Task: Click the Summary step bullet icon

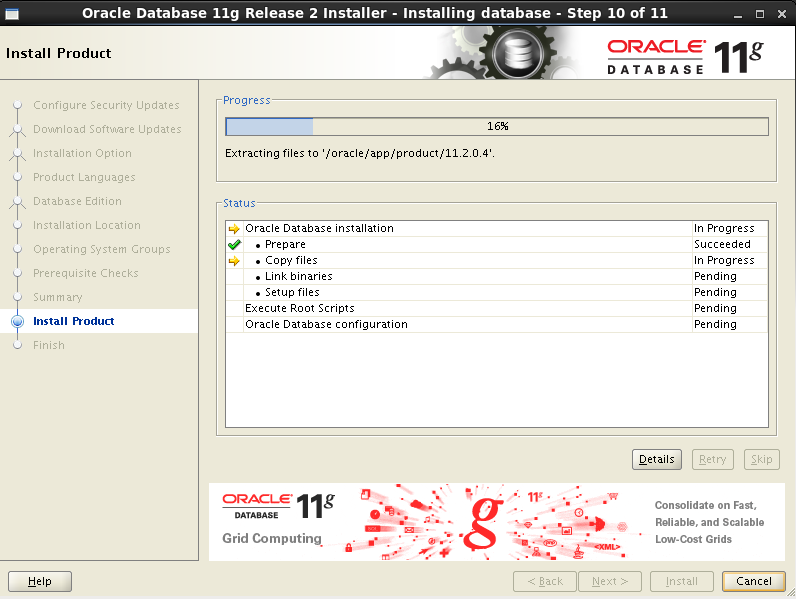Action: (17, 297)
